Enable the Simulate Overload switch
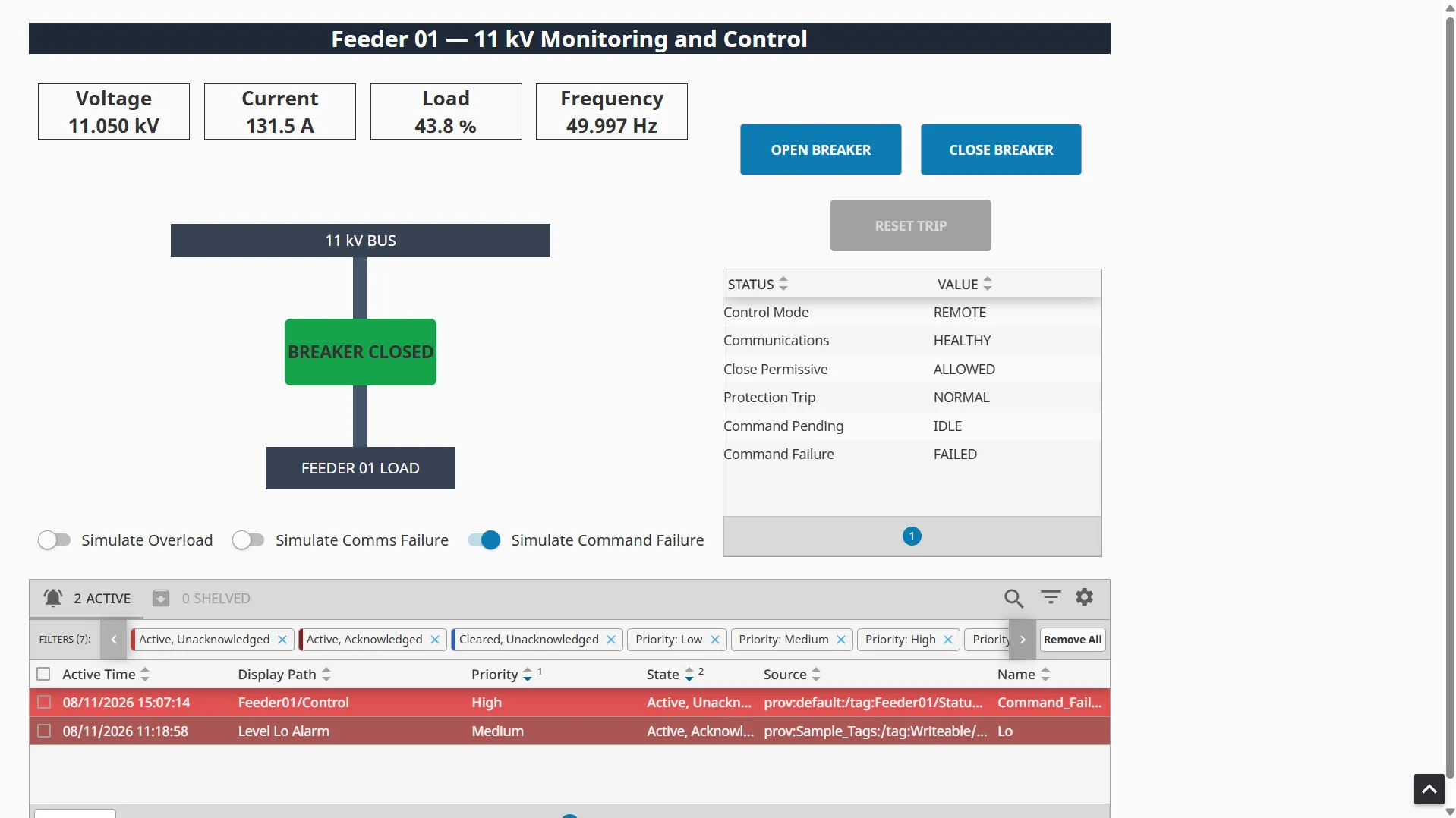The image size is (1456, 818). 54,540
